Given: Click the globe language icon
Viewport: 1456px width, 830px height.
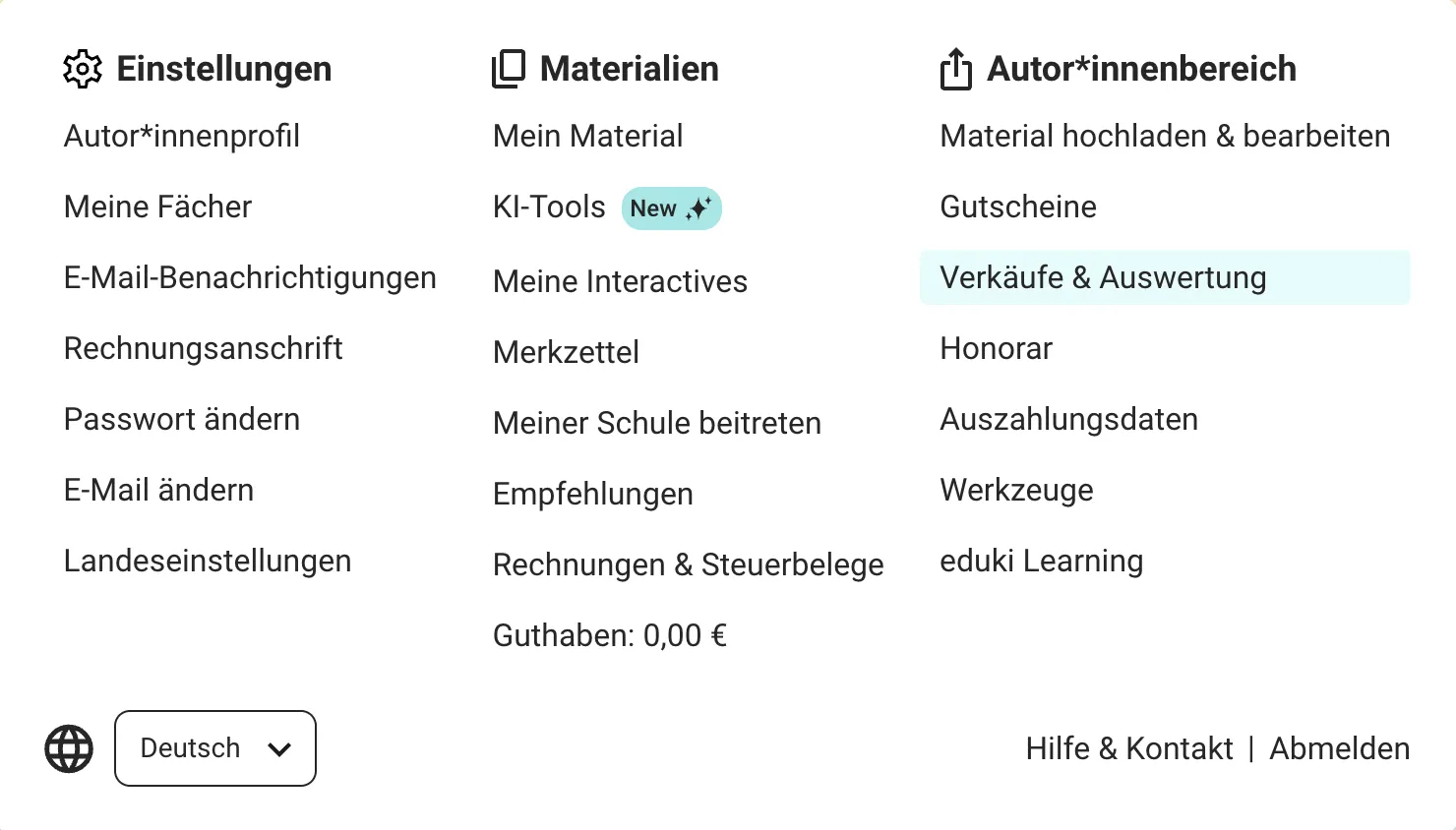Looking at the screenshot, I should click(x=69, y=749).
